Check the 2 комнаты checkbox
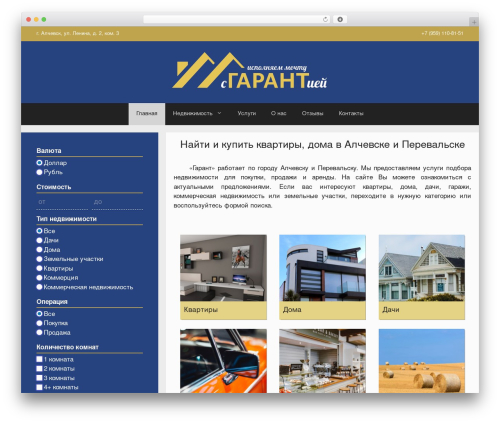Screen dimensions: 500x423 pyautogui.click(x=39, y=368)
